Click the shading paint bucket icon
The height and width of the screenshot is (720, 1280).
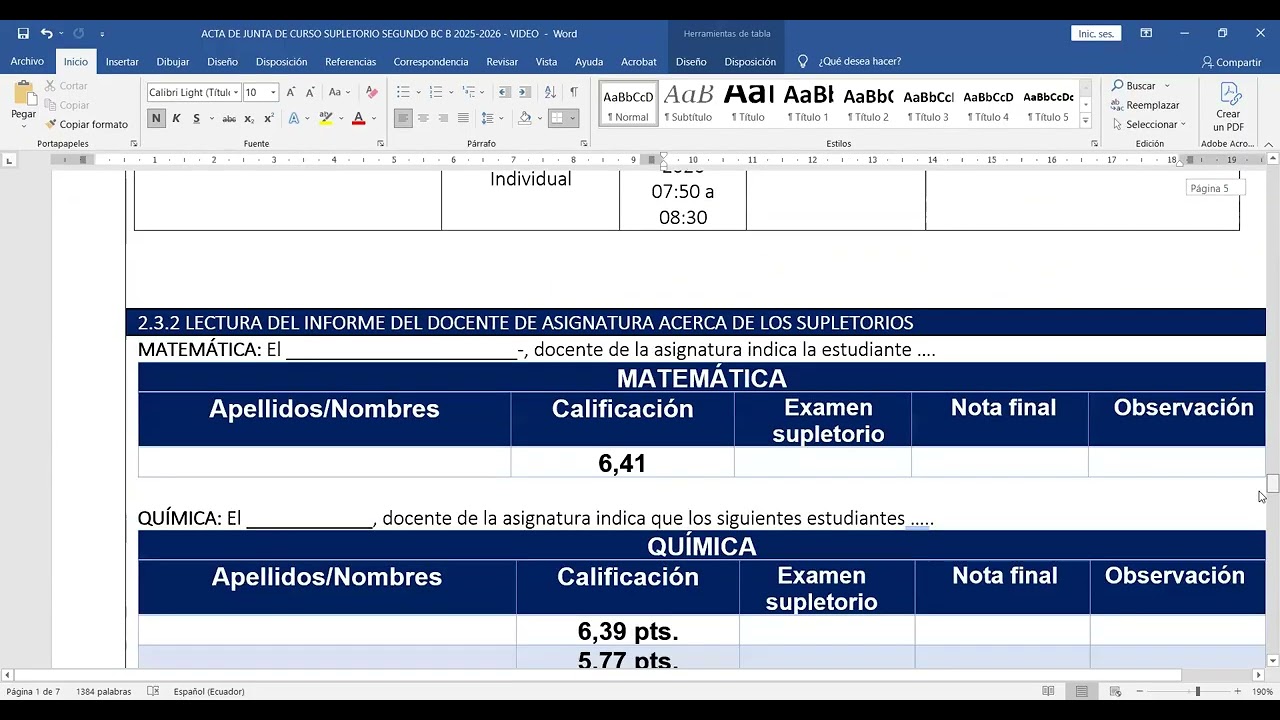[525, 118]
